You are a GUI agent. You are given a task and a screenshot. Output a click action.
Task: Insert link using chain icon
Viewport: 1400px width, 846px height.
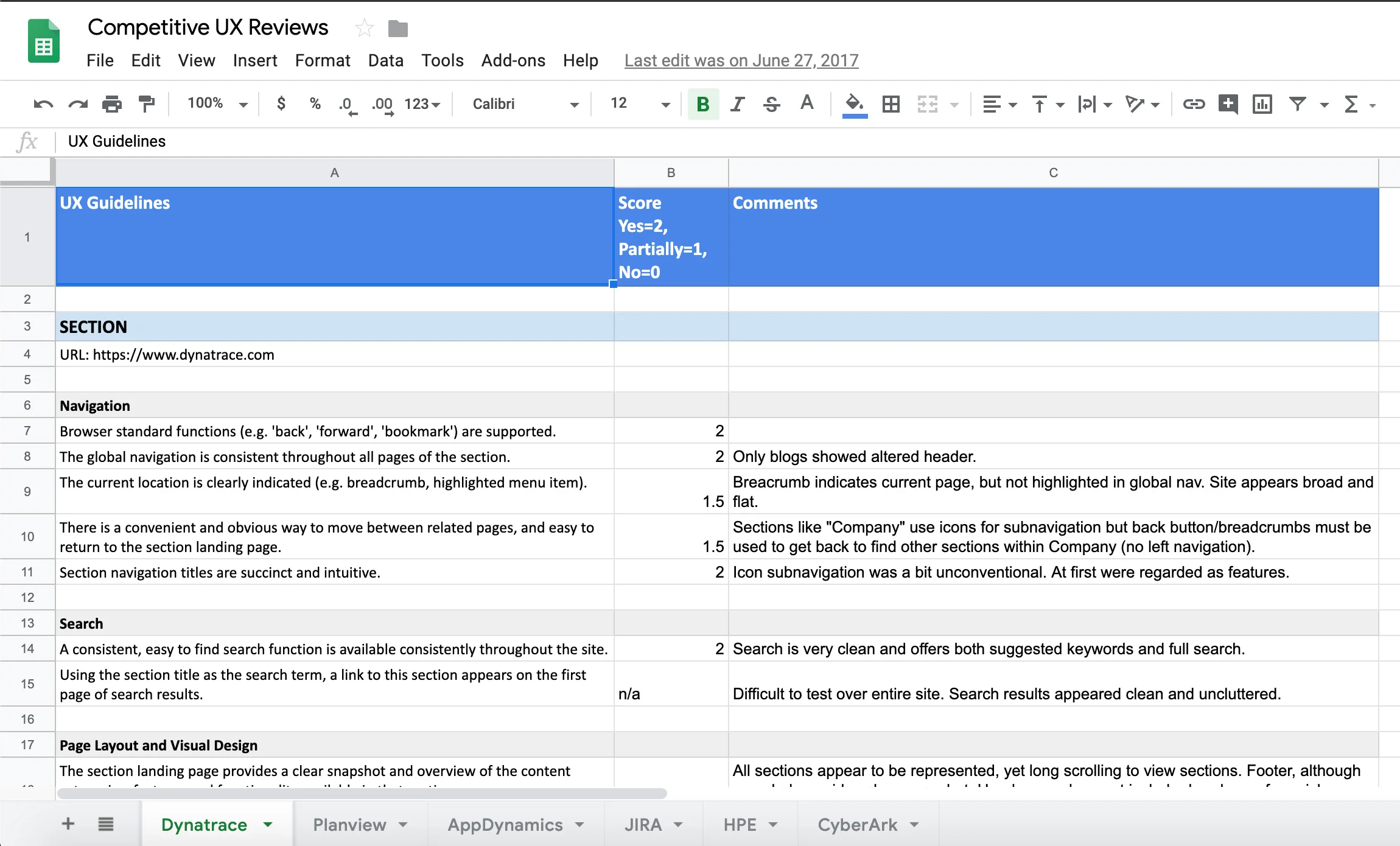(x=1194, y=104)
